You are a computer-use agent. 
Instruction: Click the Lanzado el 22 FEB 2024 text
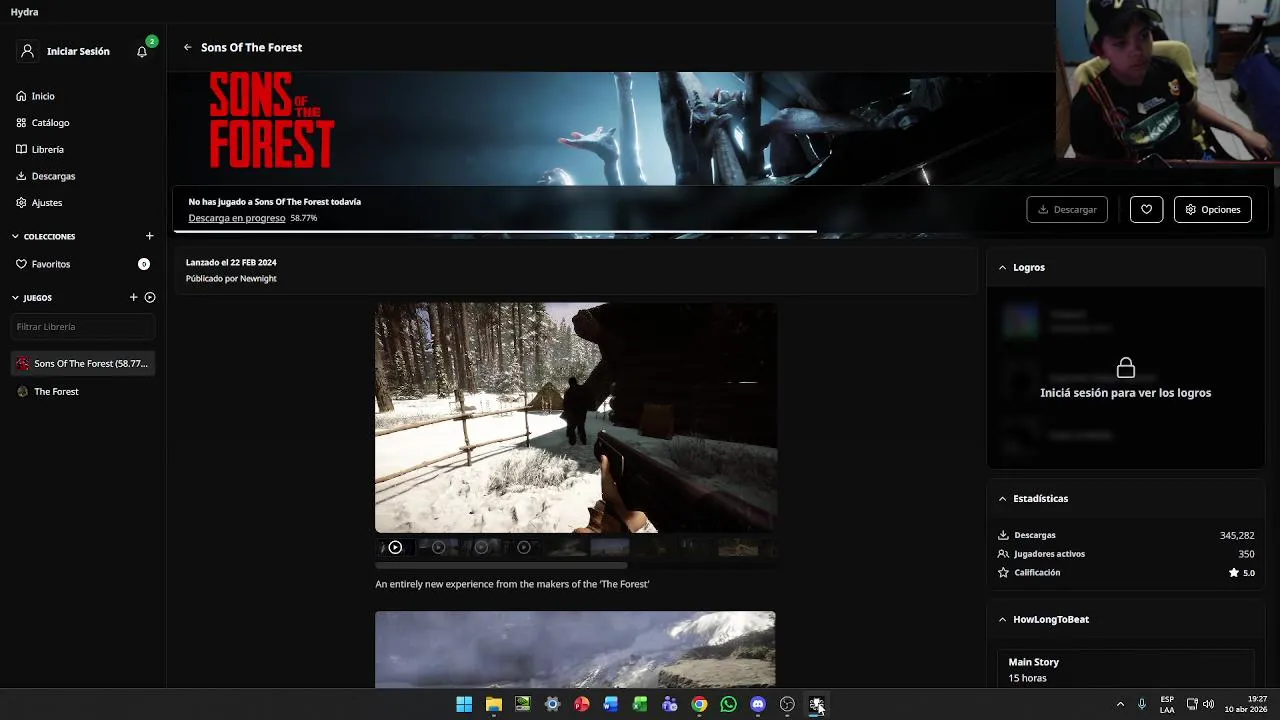pyautogui.click(x=231, y=263)
